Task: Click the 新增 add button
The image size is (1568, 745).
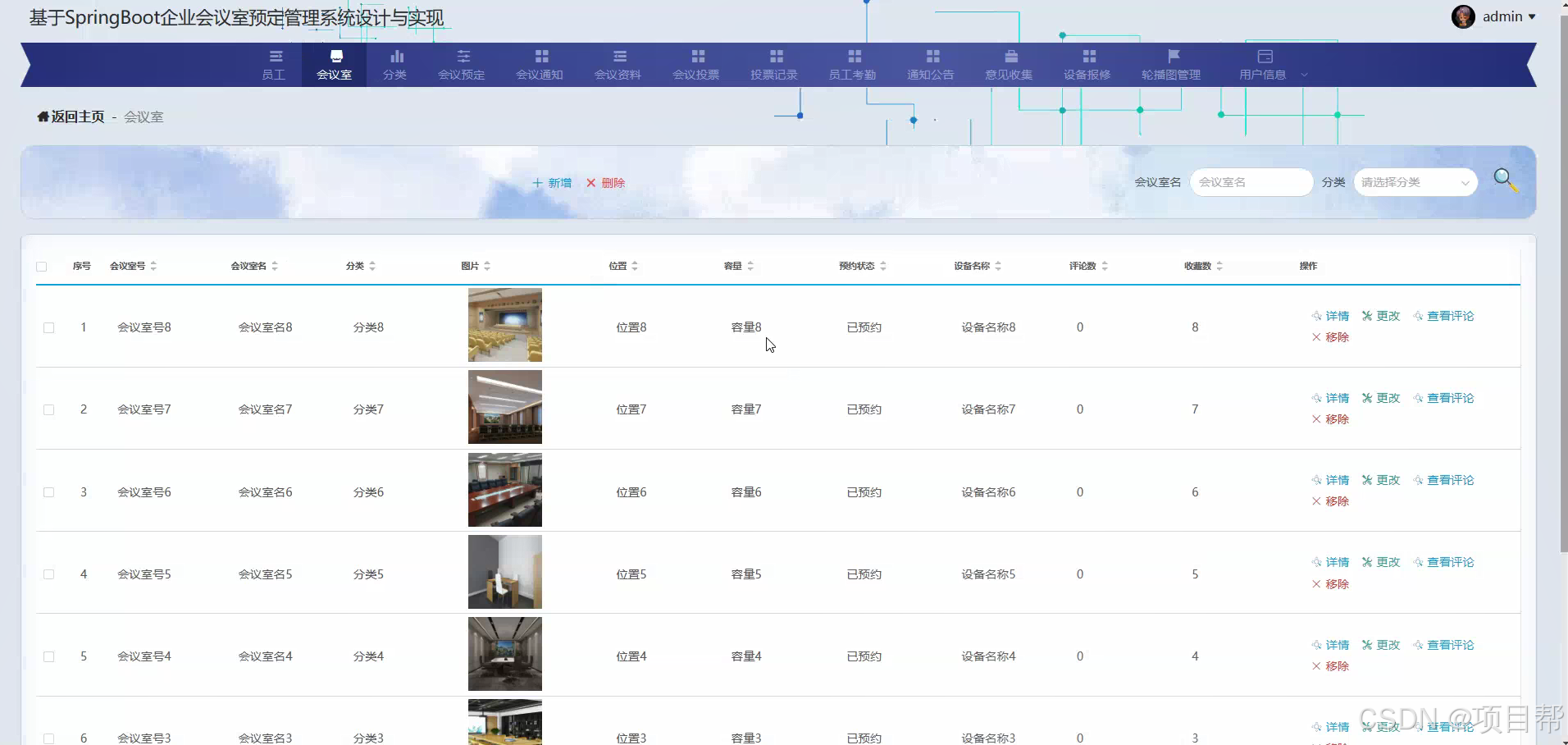Action: pos(552,183)
